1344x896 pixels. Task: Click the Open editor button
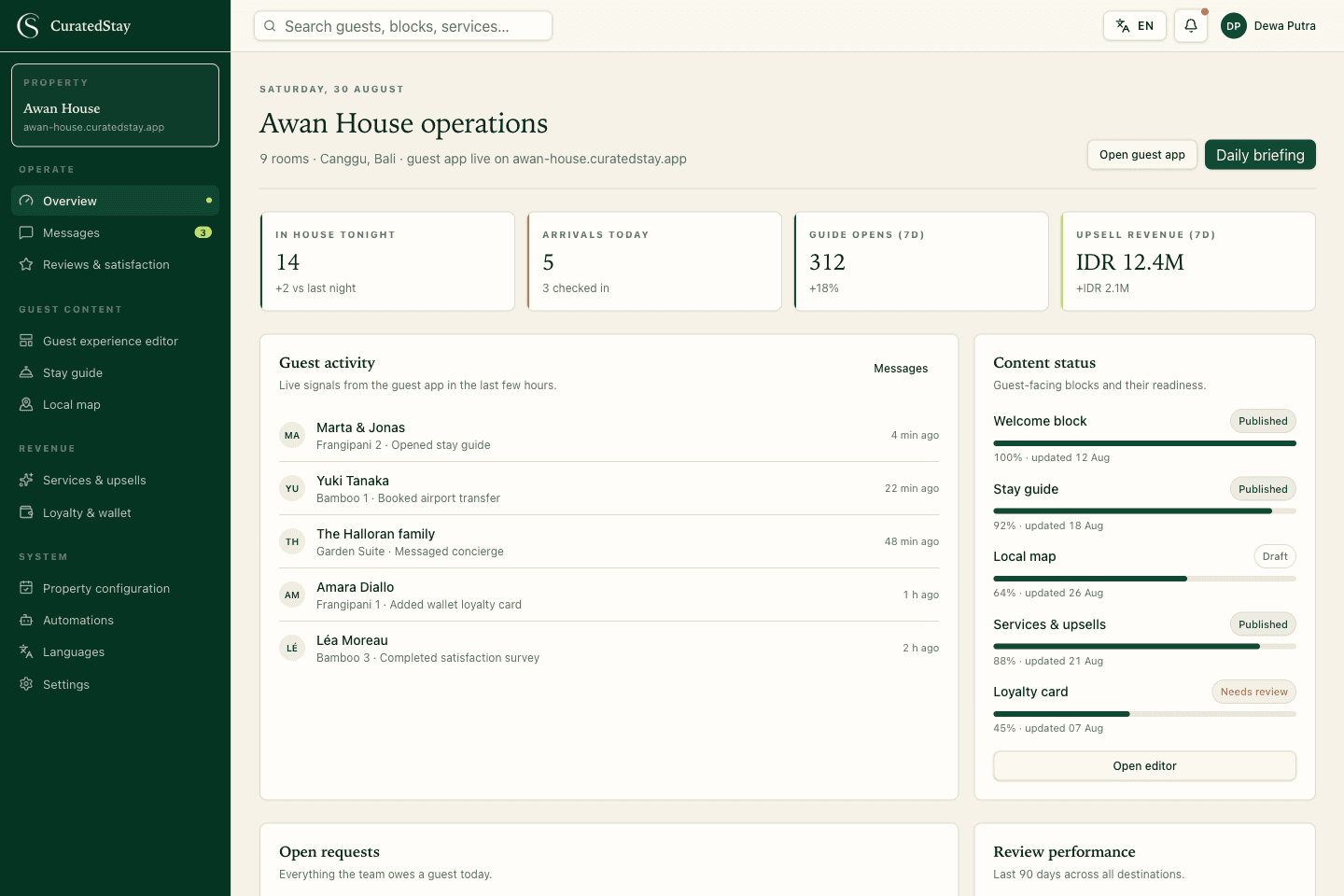coord(1144,765)
